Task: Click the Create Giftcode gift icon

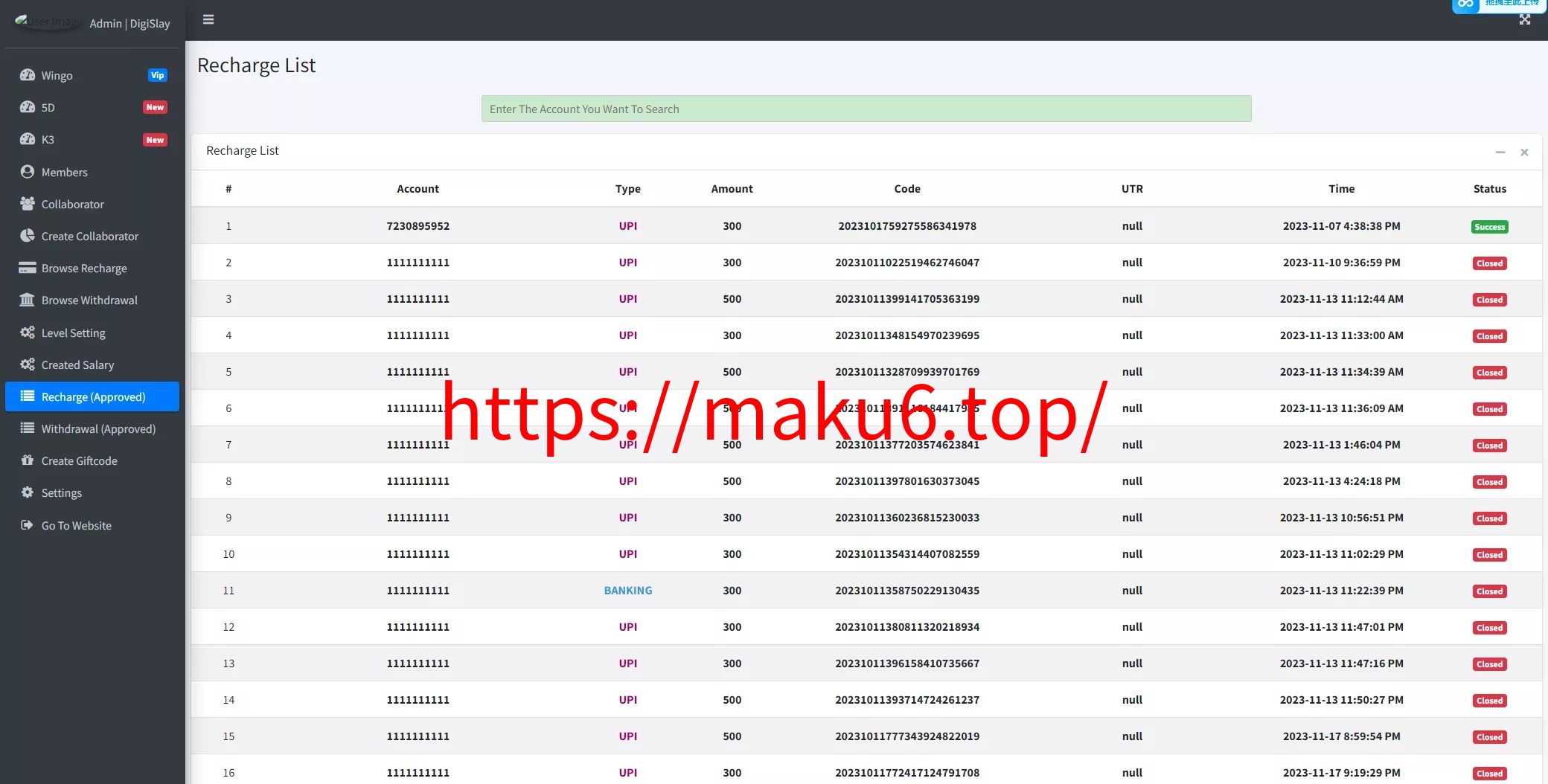Action: [28, 460]
